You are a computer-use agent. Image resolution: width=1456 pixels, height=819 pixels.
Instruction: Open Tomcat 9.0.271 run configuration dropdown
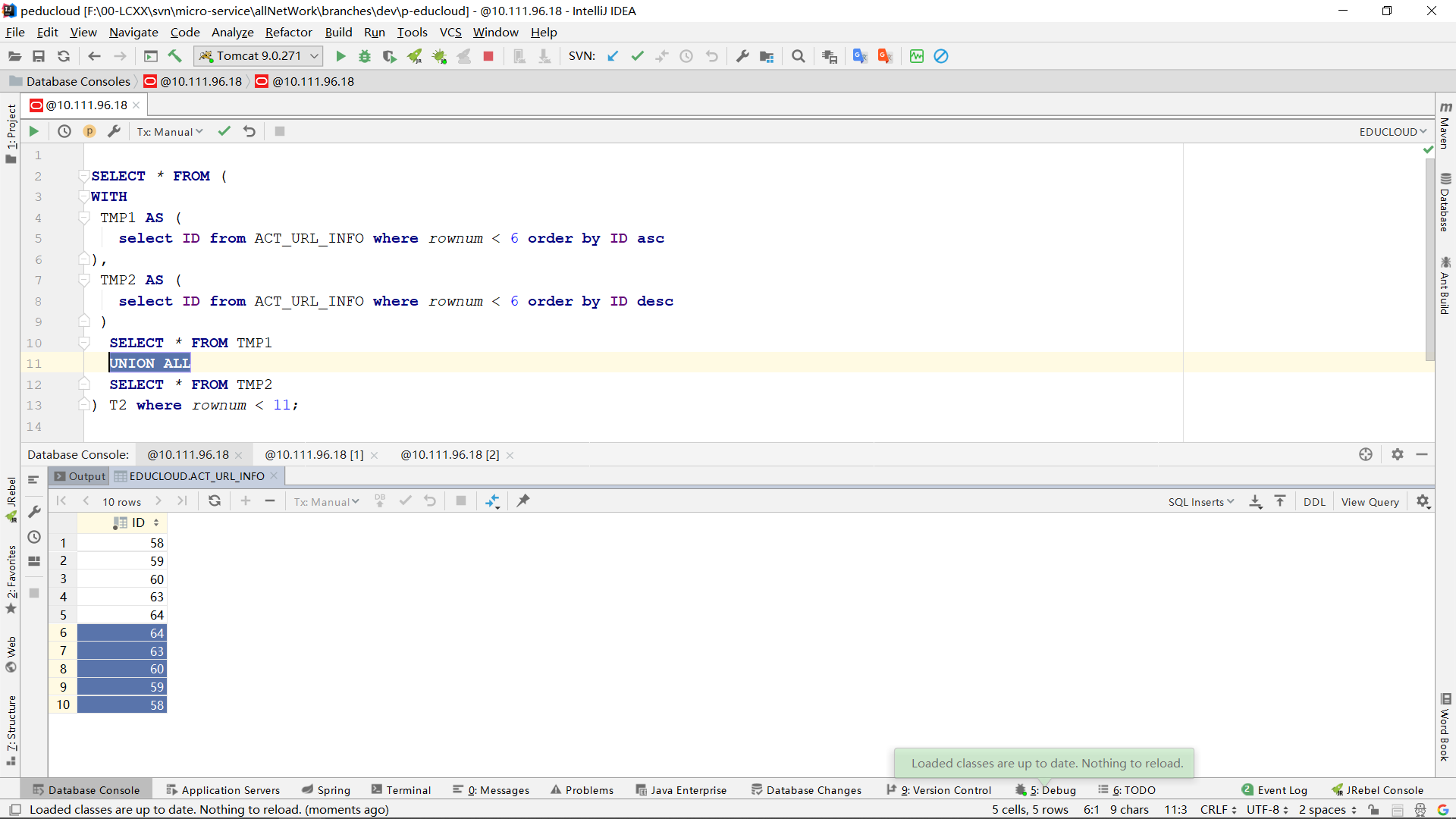pyautogui.click(x=259, y=56)
